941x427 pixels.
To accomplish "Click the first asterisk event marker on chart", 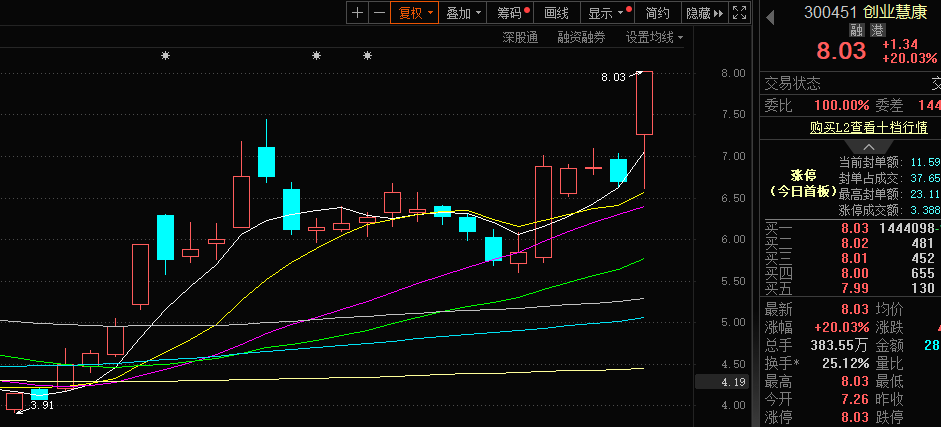I will tap(166, 57).
